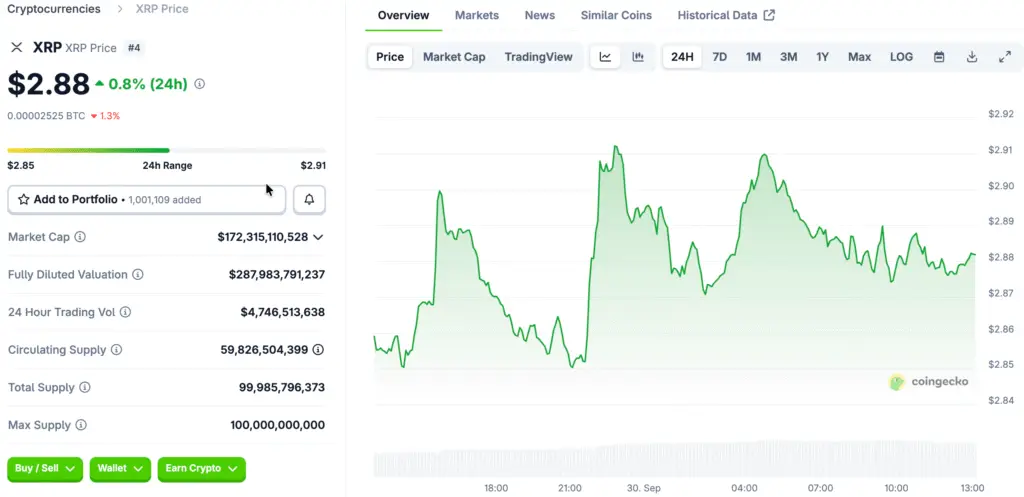The height and width of the screenshot is (497, 1024).
Task: Click the $2.88 price value
Action: 48,84
